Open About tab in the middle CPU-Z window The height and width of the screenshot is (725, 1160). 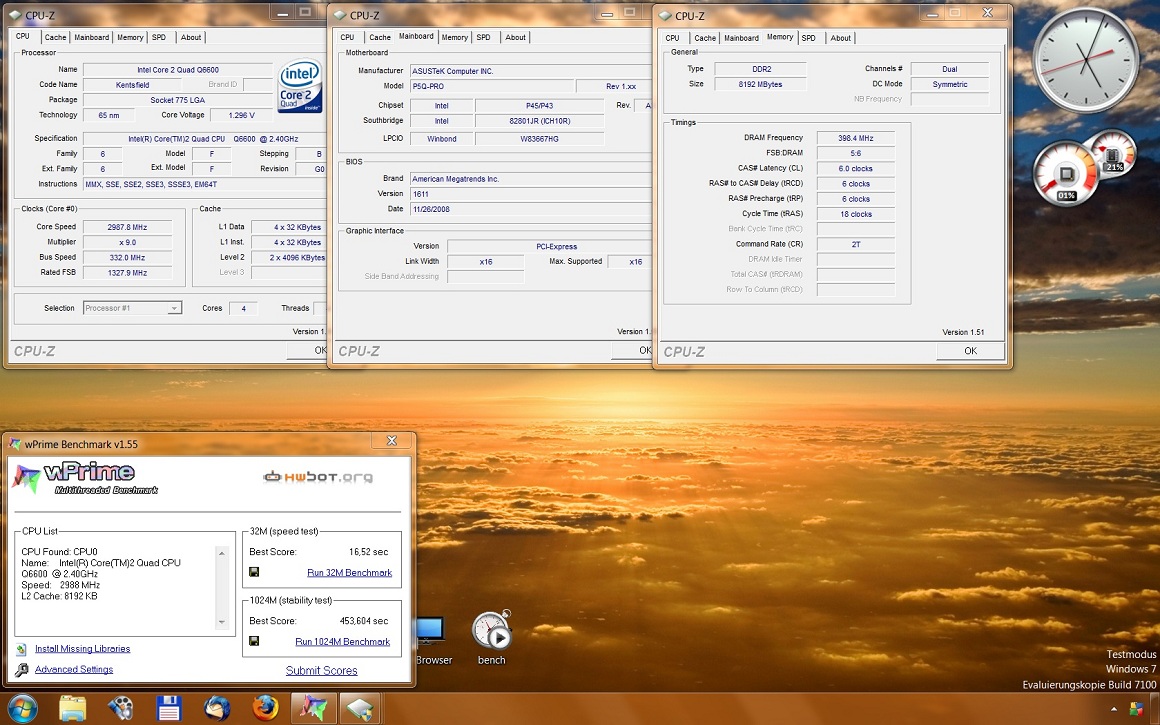pyautogui.click(x=516, y=37)
